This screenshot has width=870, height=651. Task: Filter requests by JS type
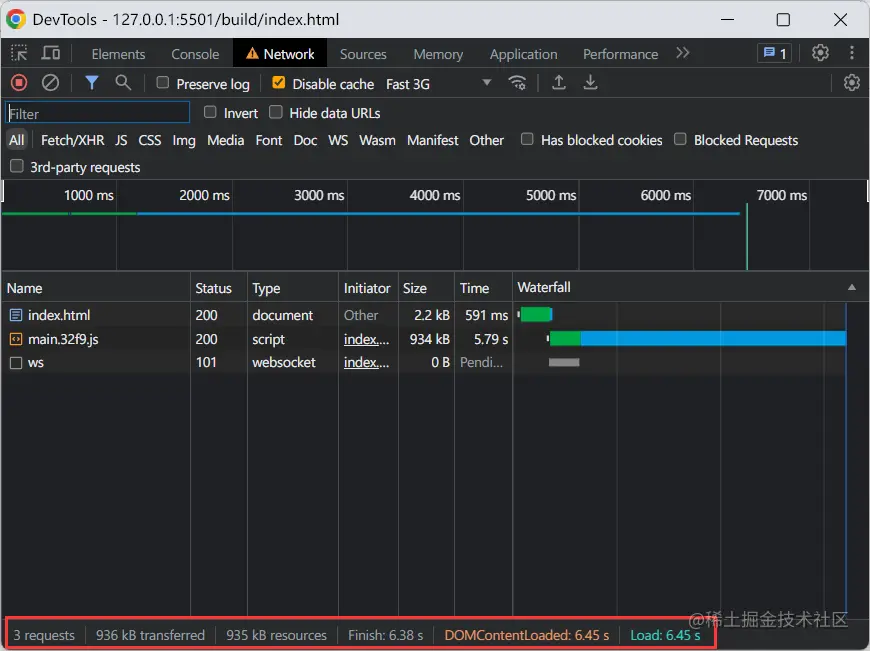point(122,140)
